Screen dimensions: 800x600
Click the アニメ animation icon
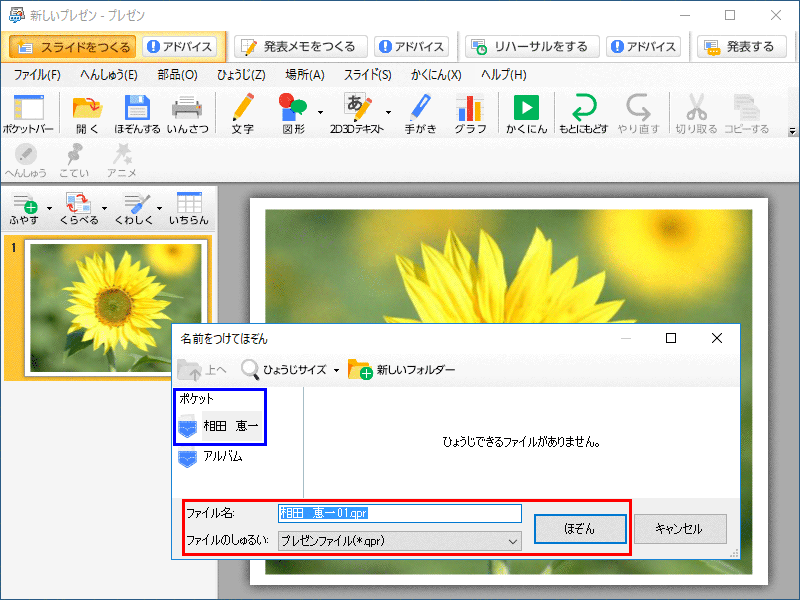pyautogui.click(x=122, y=154)
